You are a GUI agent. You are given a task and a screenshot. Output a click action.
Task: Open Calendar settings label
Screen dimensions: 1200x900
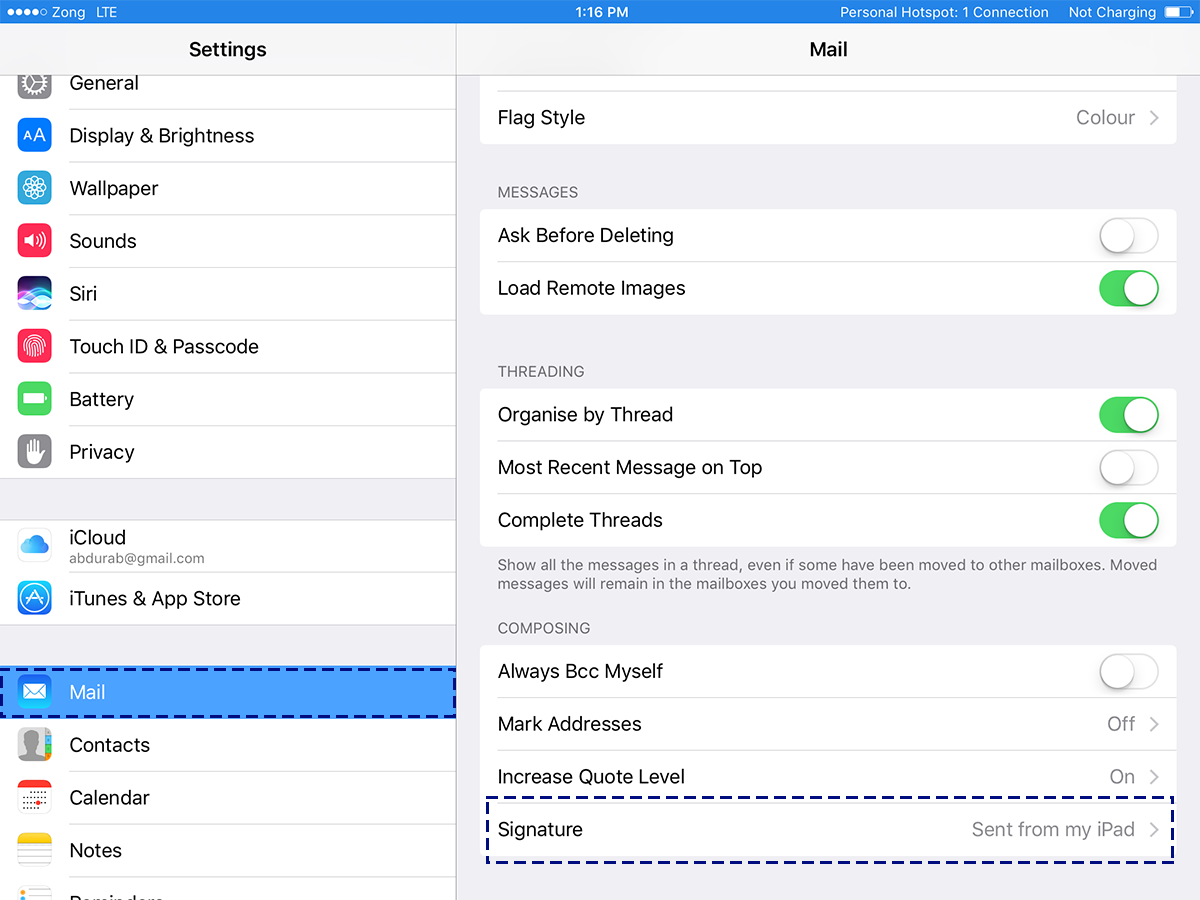point(109,798)
